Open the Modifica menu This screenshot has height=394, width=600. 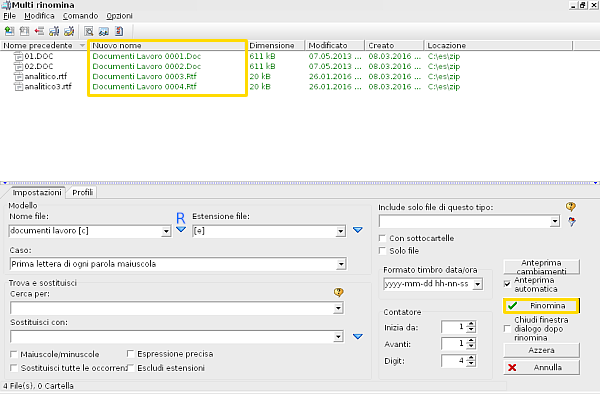pyautogui.click(x=39, y=16)
